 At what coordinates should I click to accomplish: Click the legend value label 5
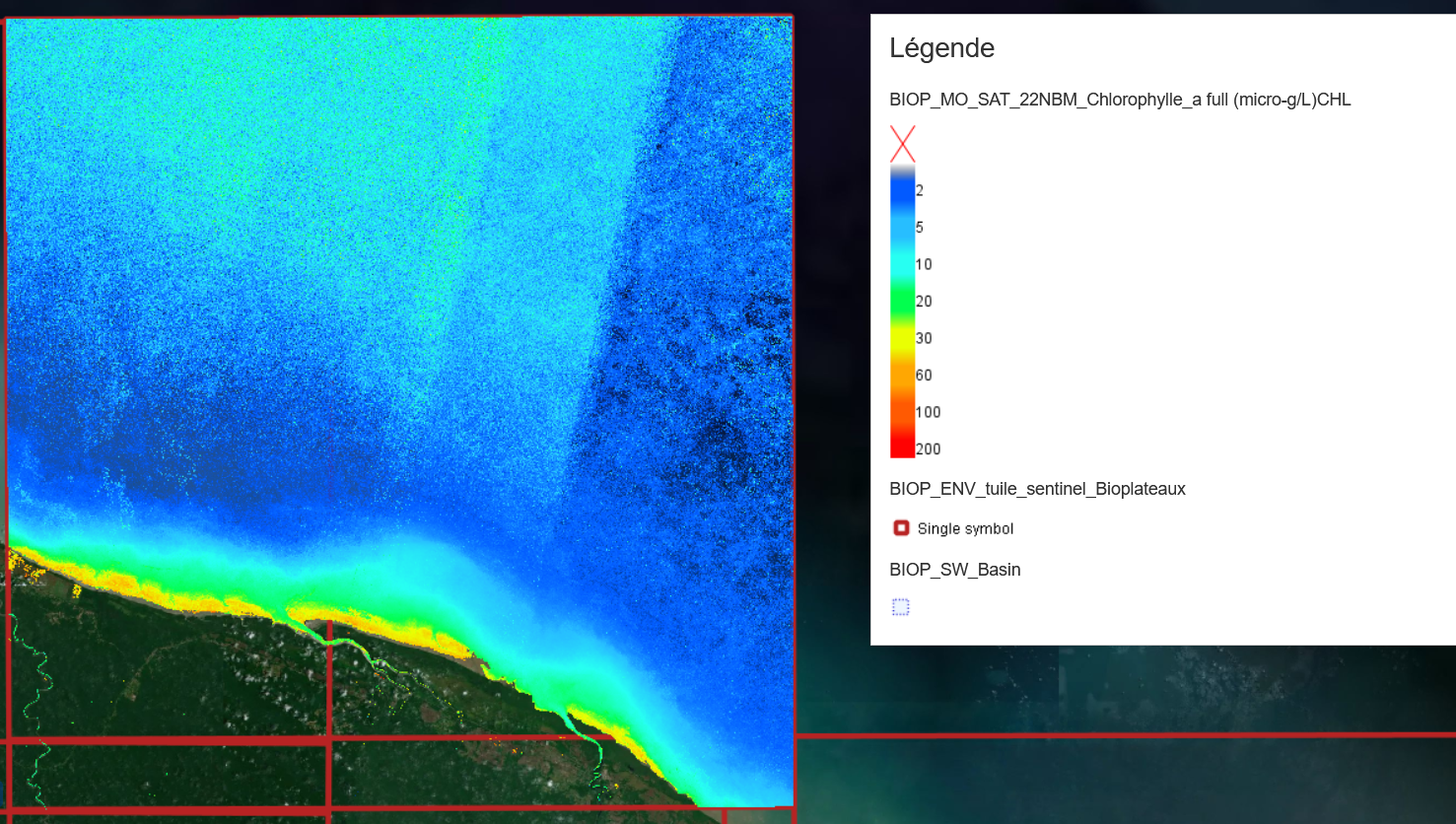(920, 228)
